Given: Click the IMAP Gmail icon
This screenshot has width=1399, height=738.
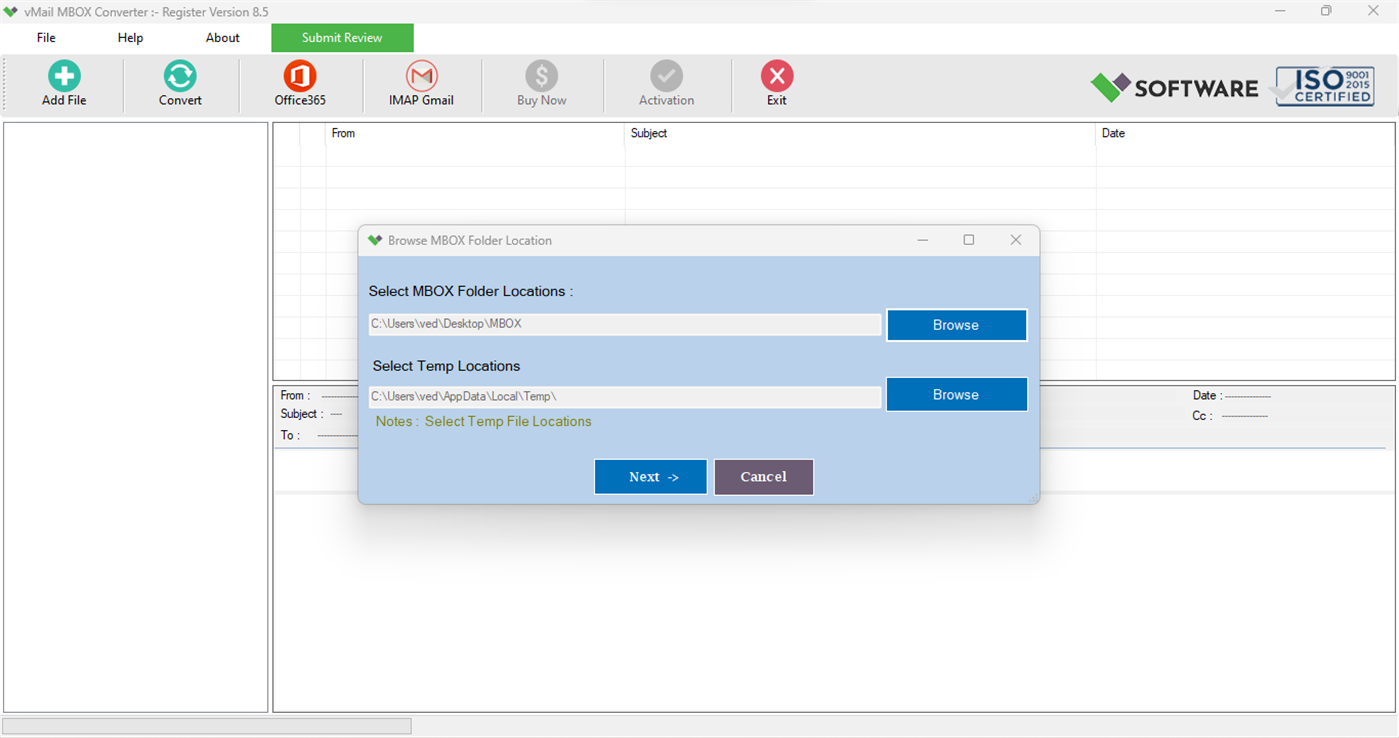Looking at the screenshot, I should (421, 82).
